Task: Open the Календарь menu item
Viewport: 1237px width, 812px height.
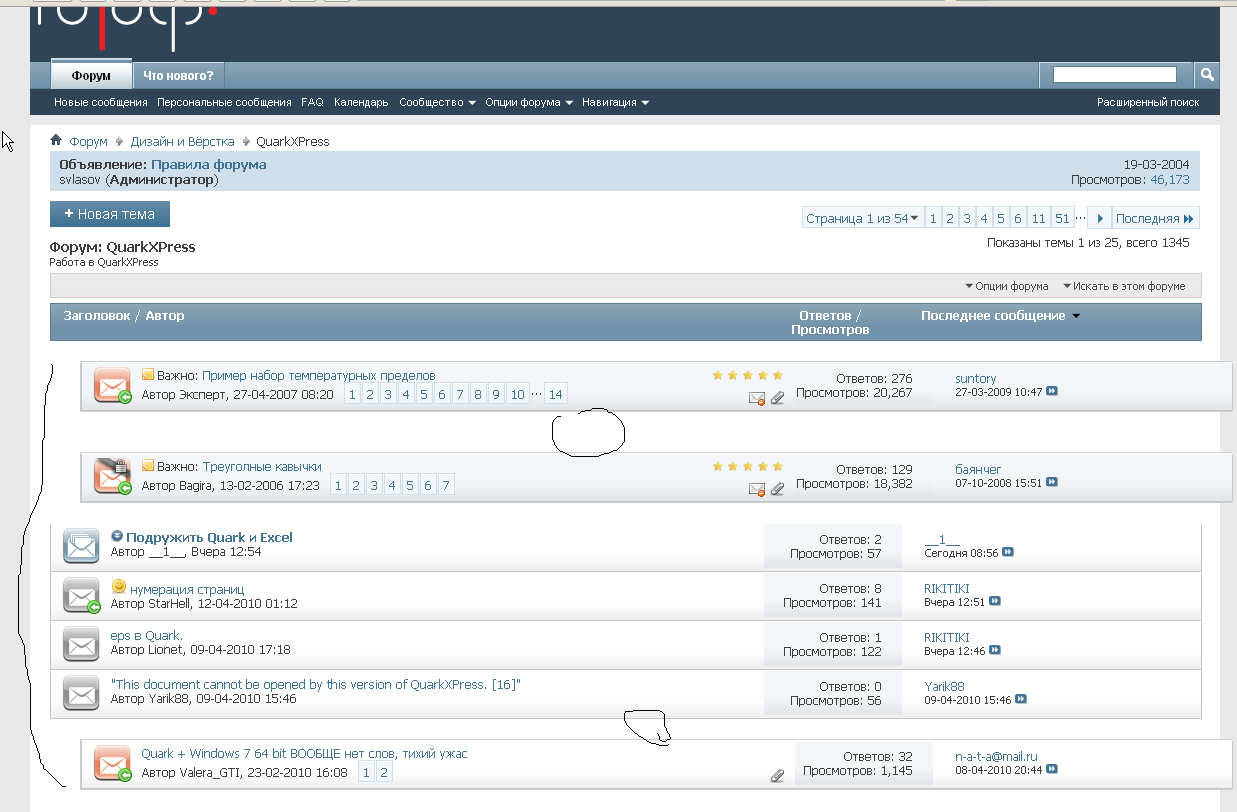Action: (x=361, y=102)
